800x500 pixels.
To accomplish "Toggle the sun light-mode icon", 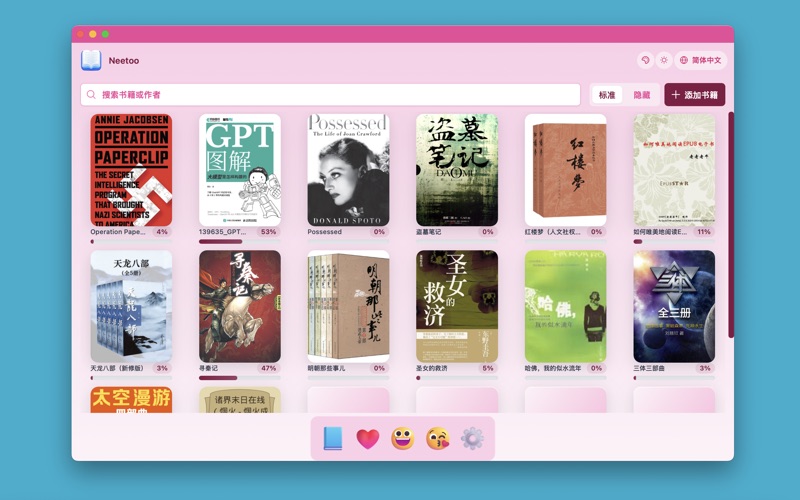I will (x=664, y=60).
